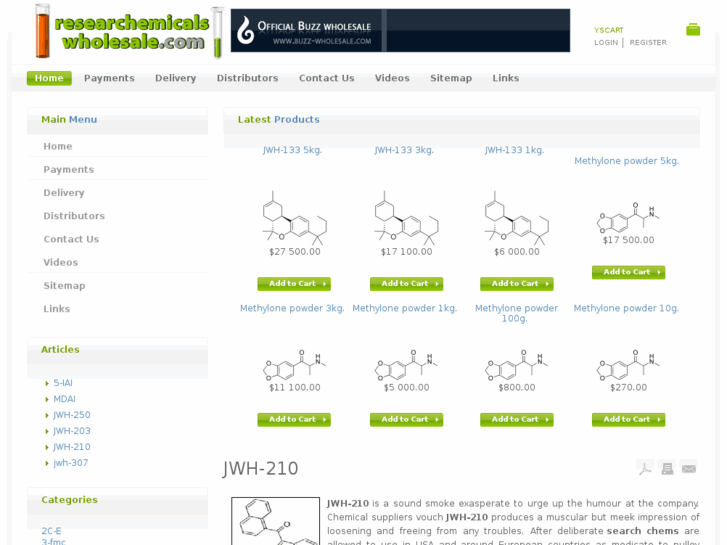Open the Methylone powder 10g. product title
The image size is (727, 545).
pos(626,308)
